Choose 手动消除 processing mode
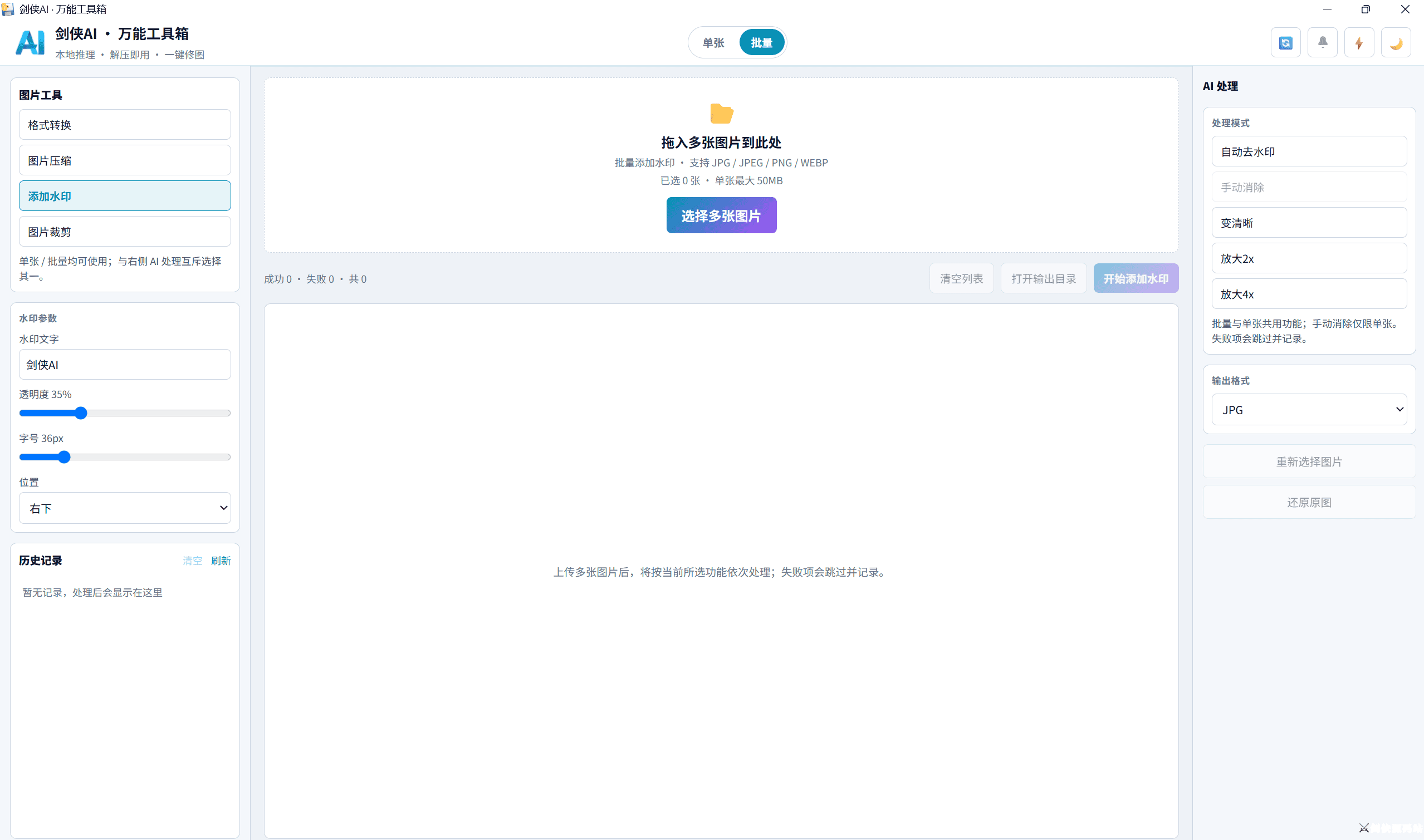Image resolution: width=1424 pixels, height=840 pixels. 1309,187
